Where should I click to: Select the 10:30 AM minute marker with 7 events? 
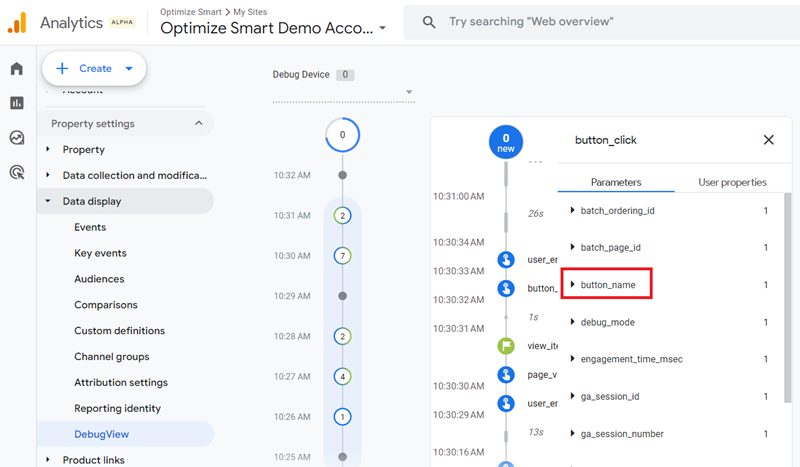tap(342, 256)
